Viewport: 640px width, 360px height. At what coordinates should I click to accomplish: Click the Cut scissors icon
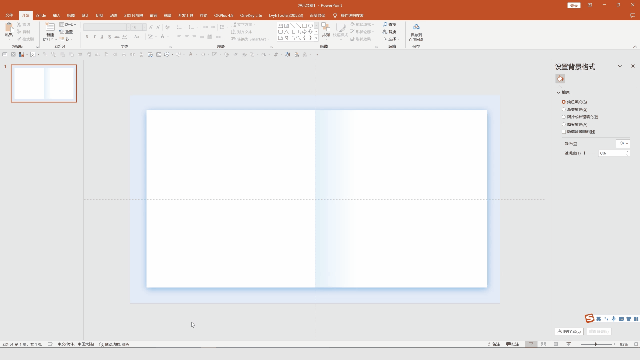tap(19, 24)
